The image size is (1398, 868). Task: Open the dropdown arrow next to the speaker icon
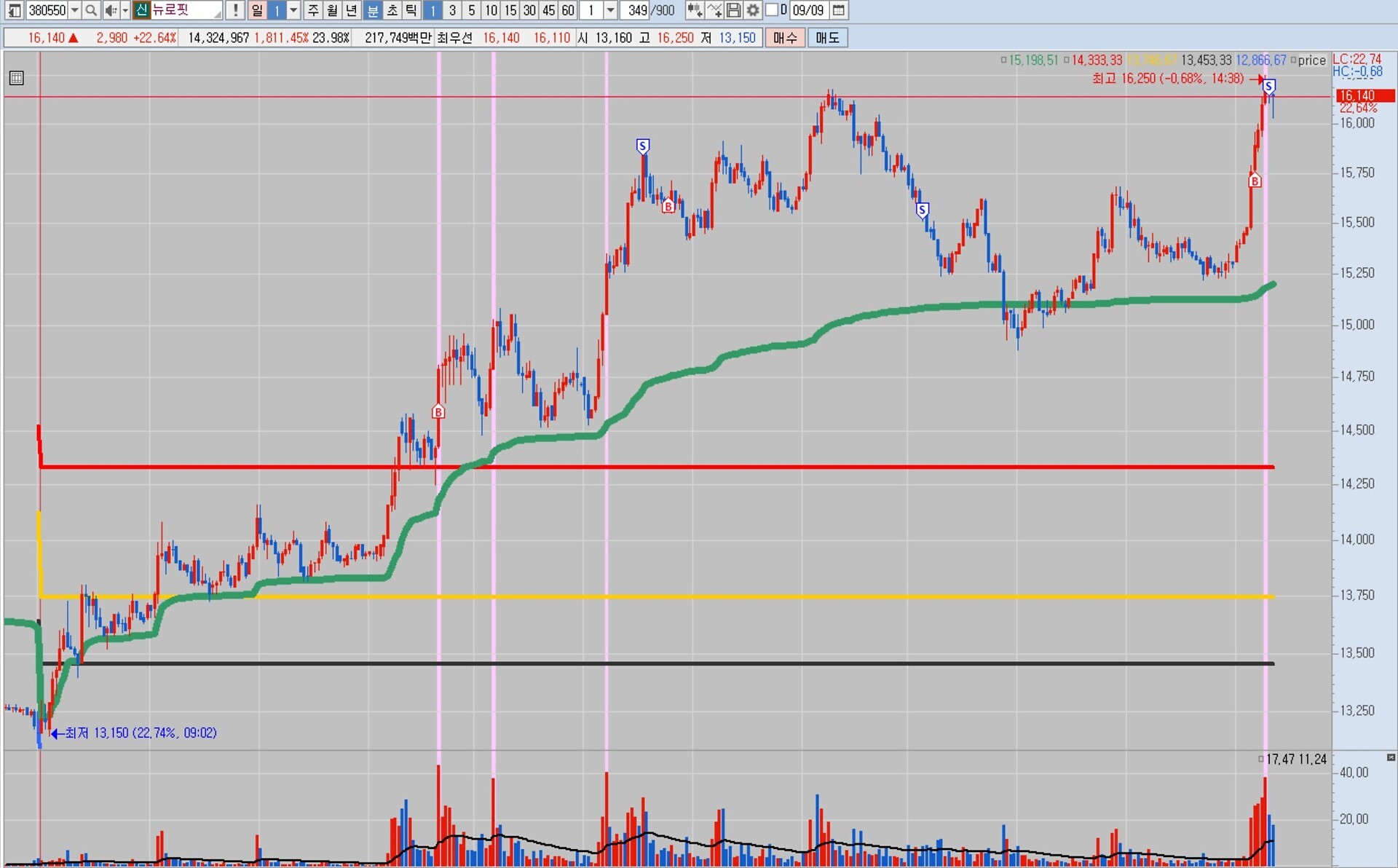coord(125,10)
